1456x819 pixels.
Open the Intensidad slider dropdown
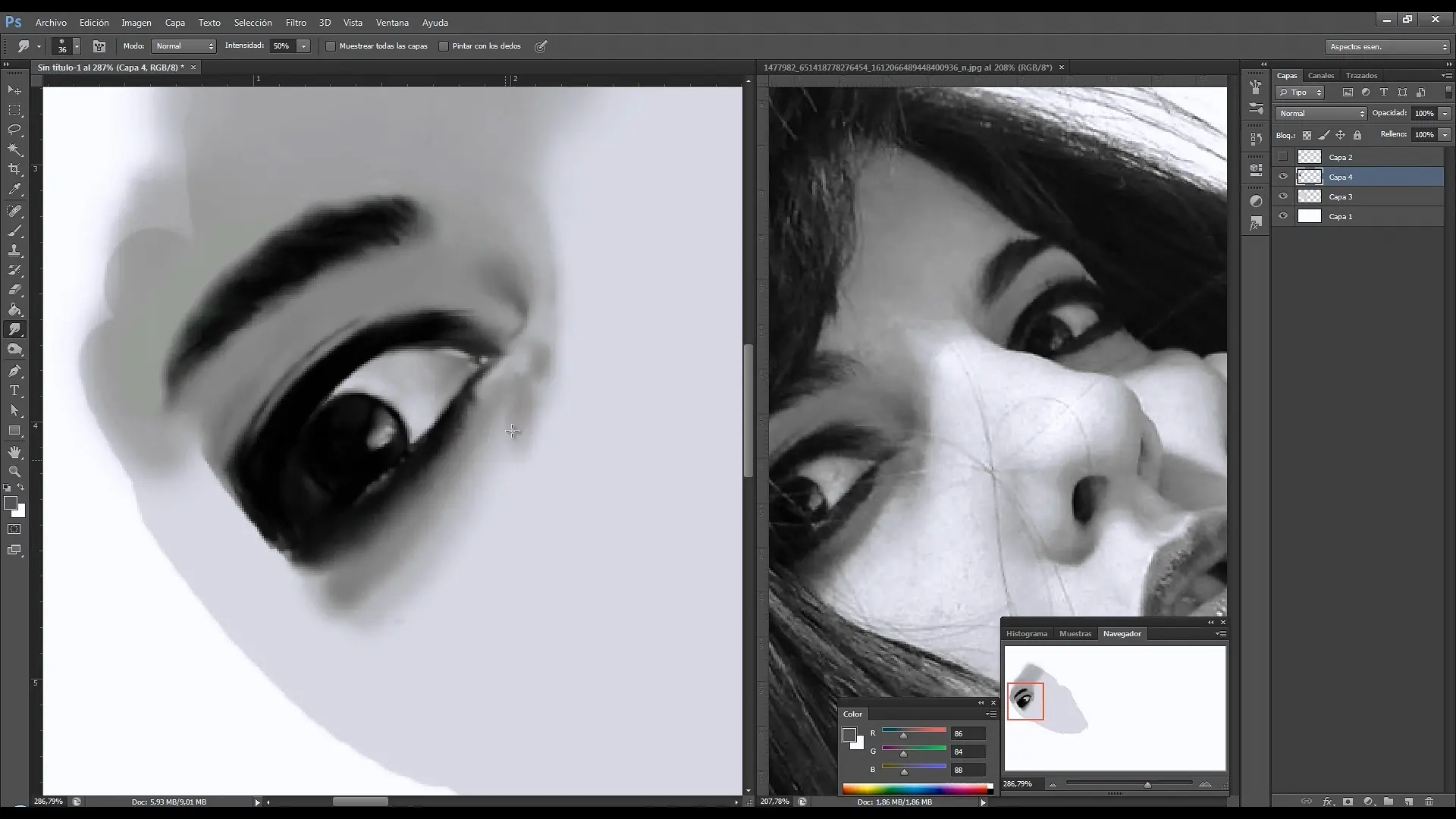click(303, 46)
